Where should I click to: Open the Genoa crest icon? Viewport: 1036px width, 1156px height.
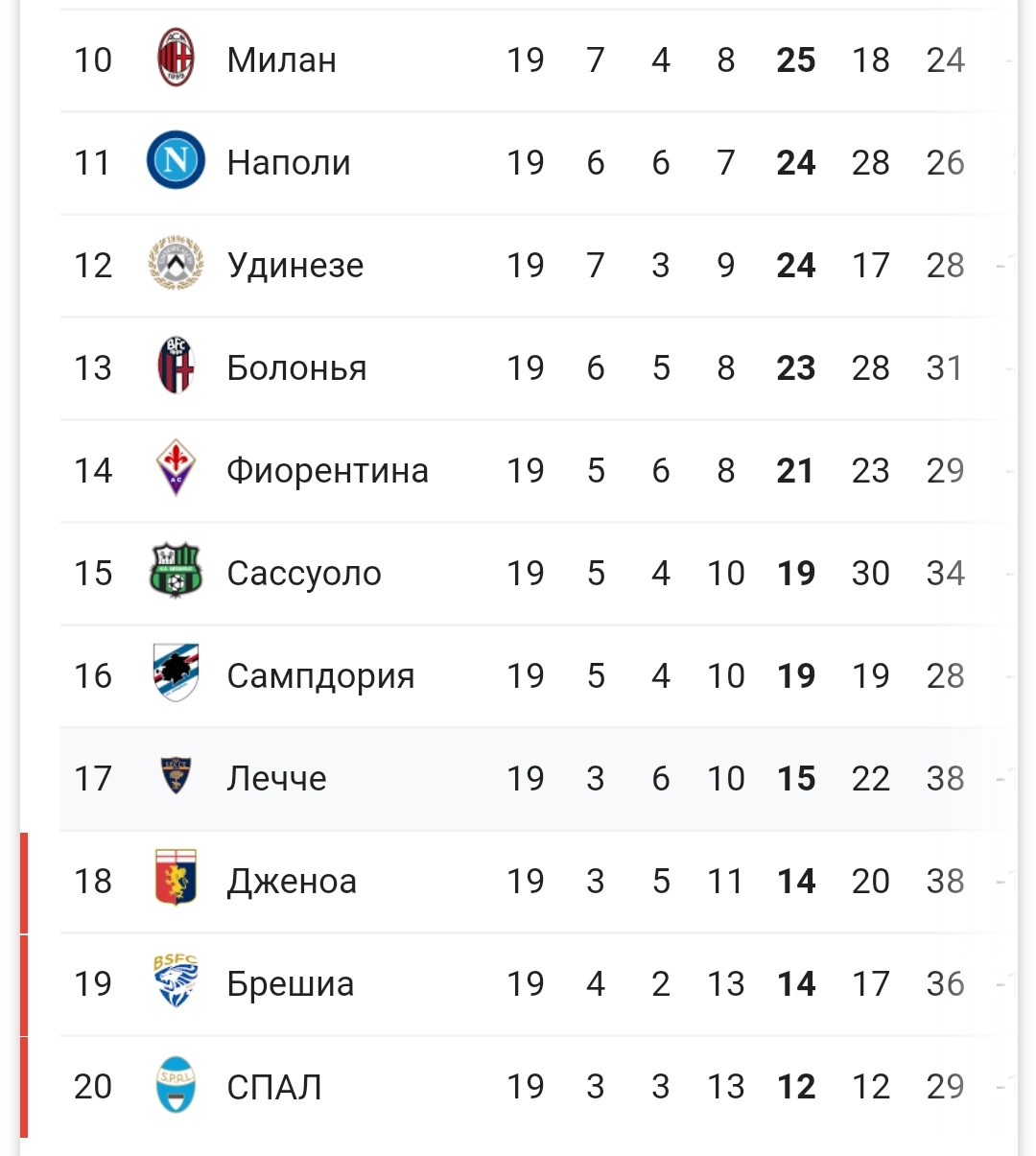(x=176, y=879)
